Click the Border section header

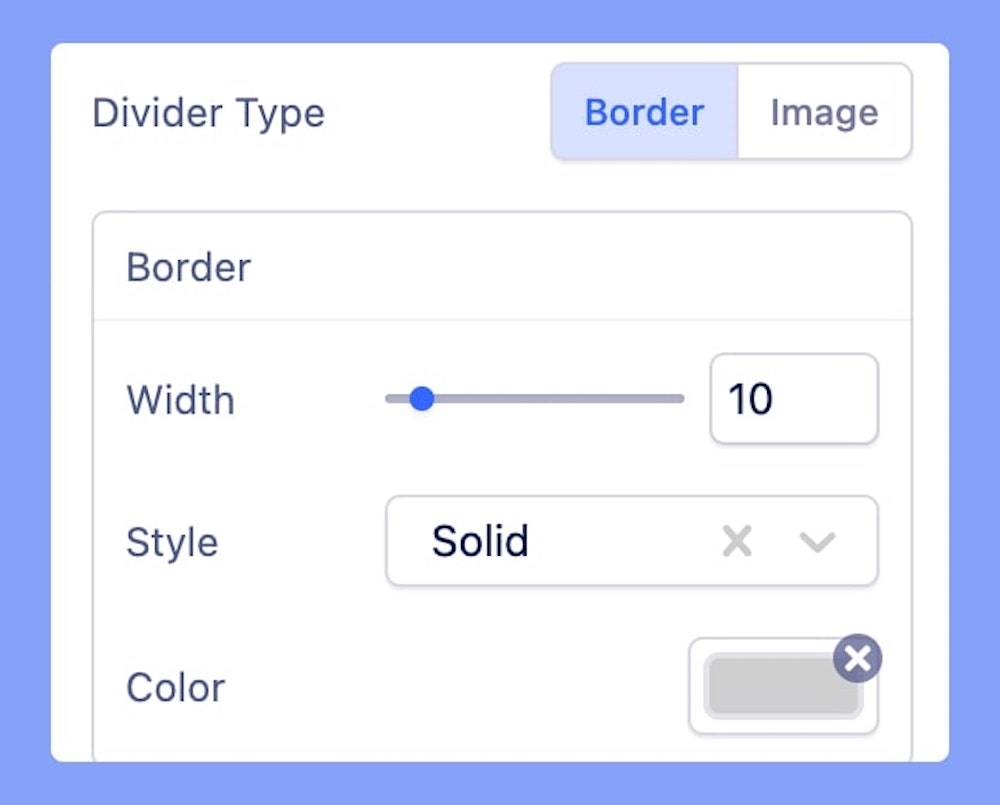click(188, 268)
